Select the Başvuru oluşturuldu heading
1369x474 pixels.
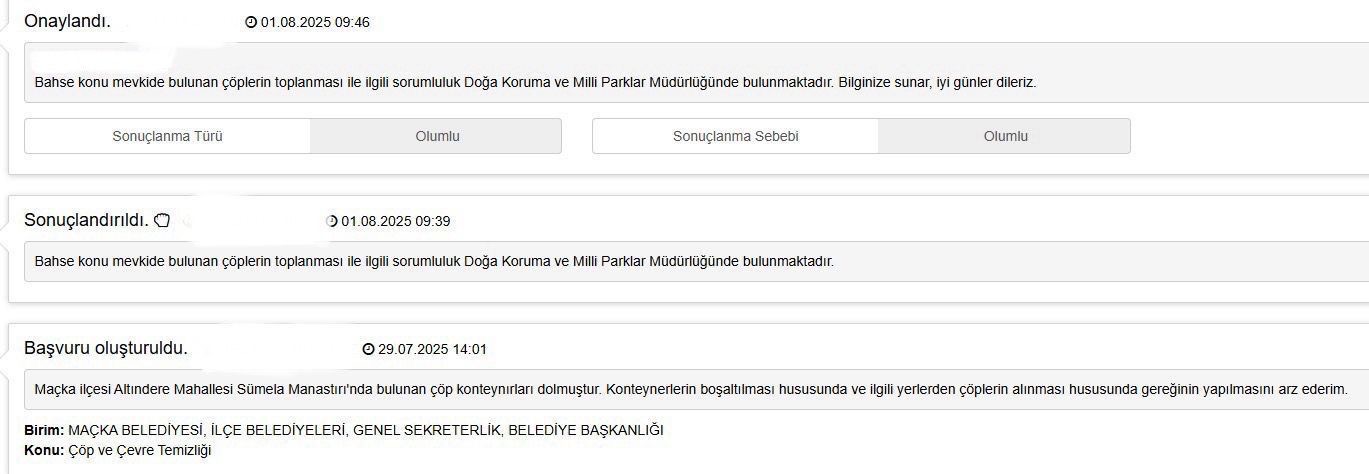[x=106, y=348]
